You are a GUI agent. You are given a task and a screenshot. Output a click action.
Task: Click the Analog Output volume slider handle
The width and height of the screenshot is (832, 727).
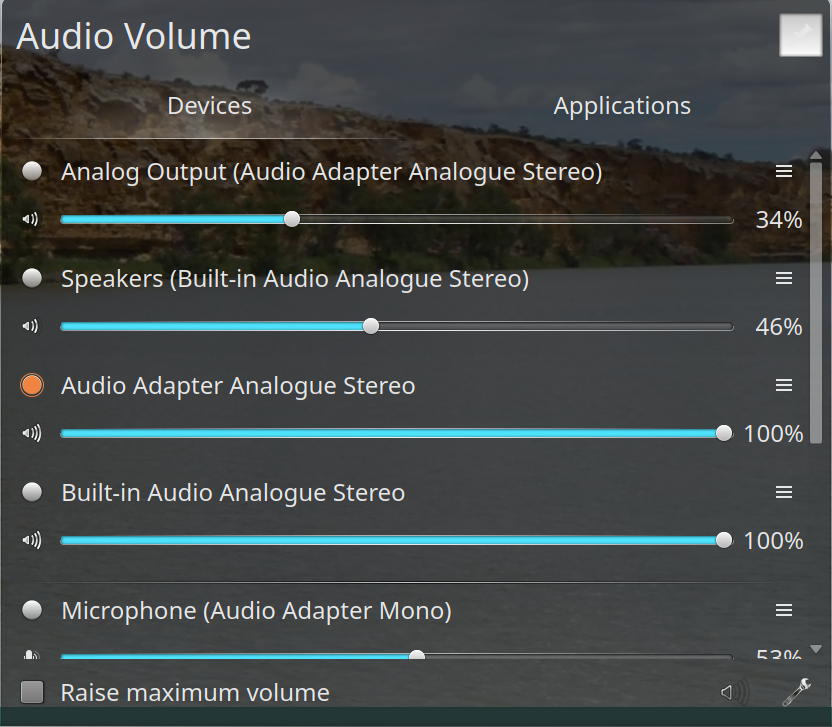(x=292, y=219)
